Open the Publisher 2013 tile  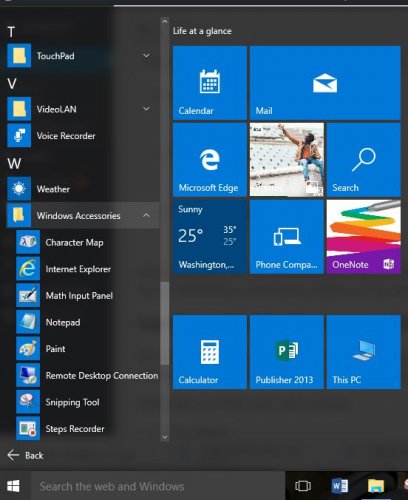287,352
